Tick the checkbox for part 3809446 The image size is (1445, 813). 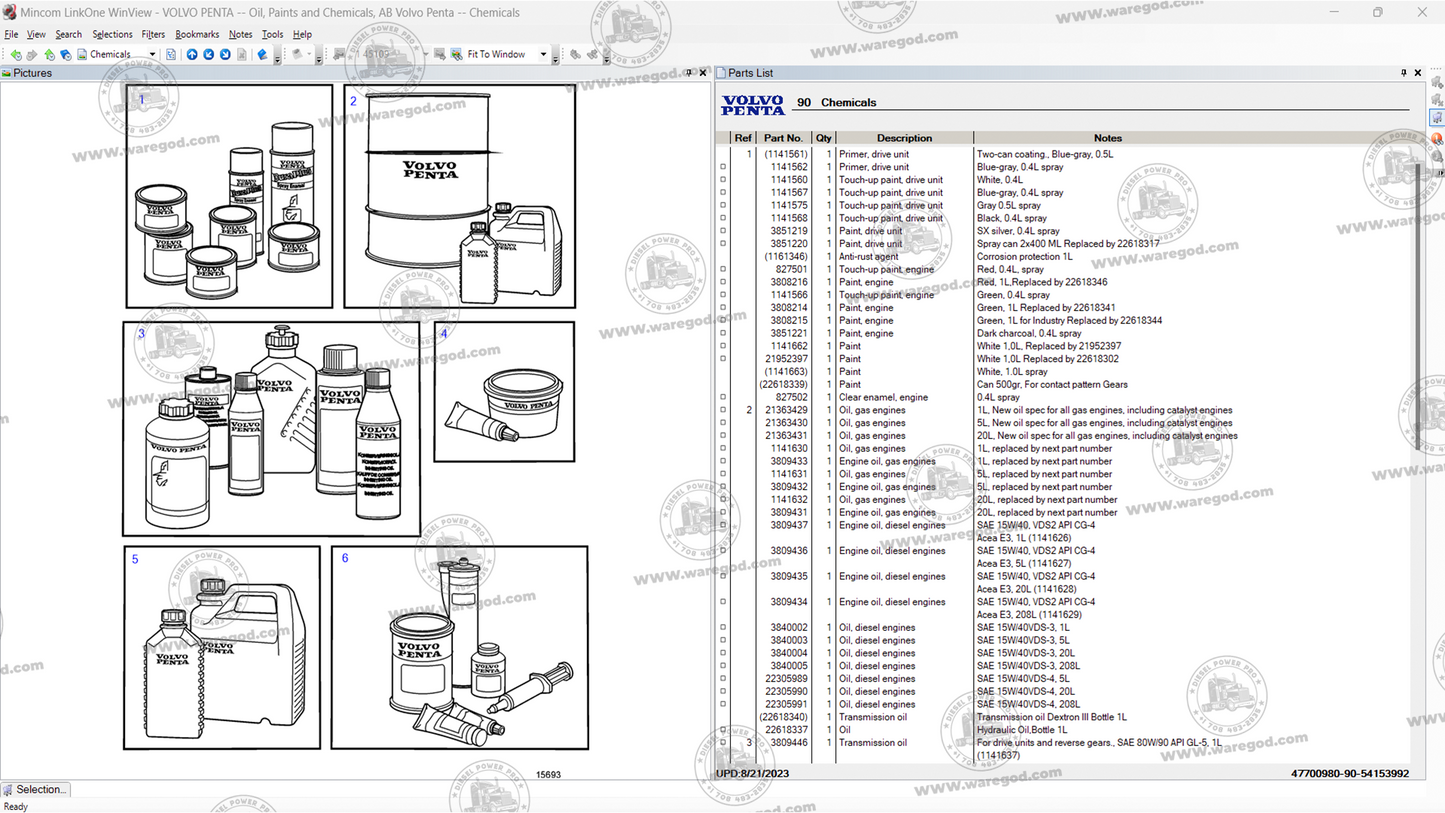(723, 743)
